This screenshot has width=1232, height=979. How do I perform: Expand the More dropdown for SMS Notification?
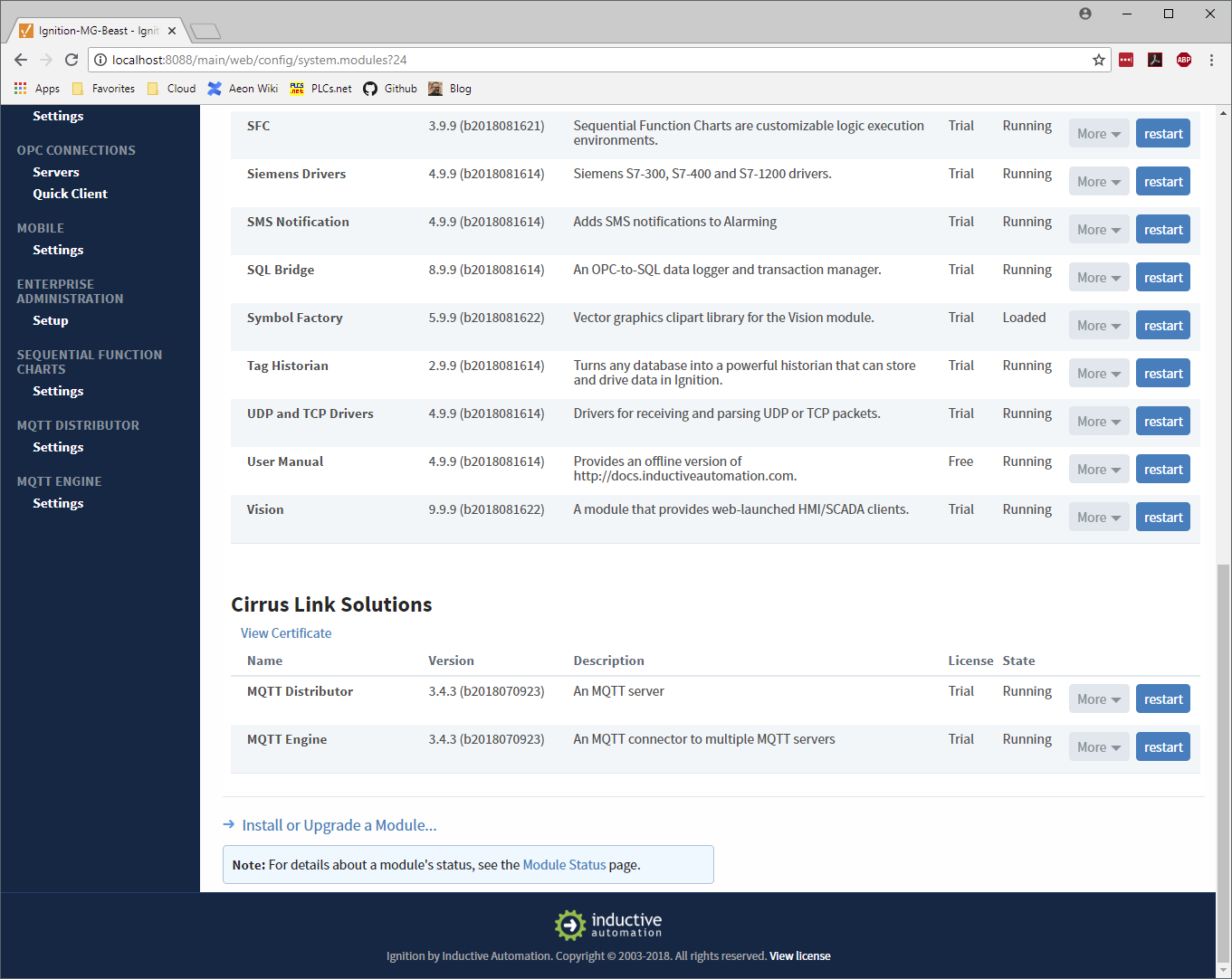[x=1099, y=230]
